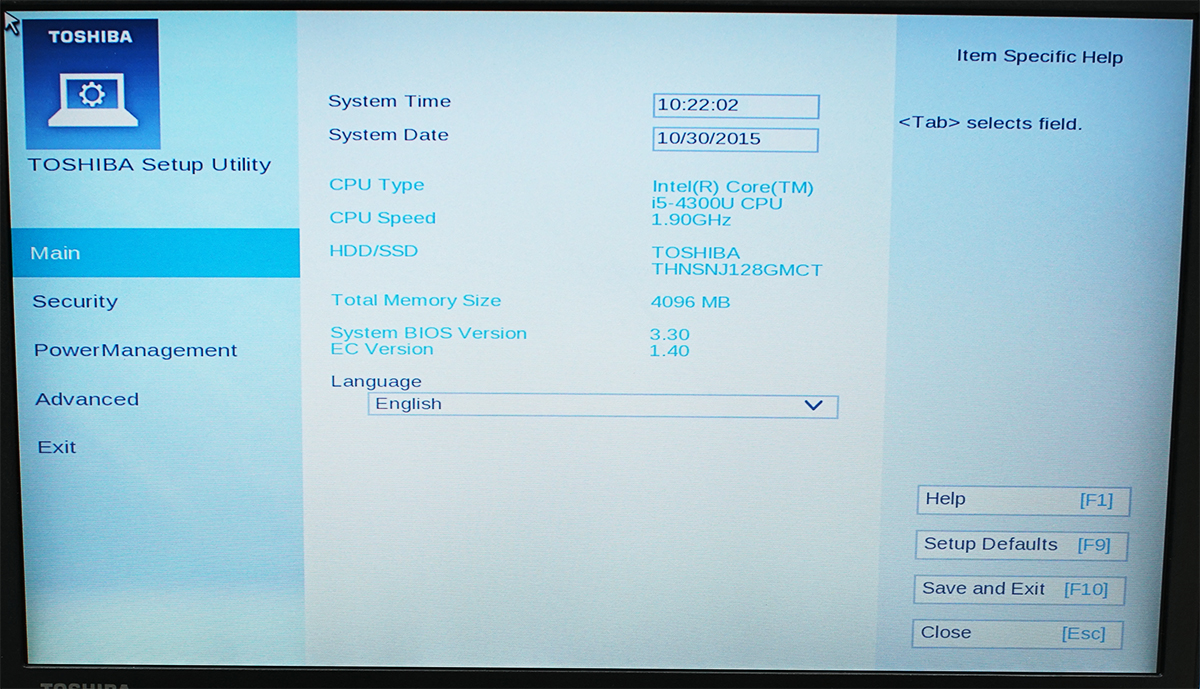Expand the Language dropdown arrow
The height and width of the screenshot is (689, 1200).
click(x=813, y=405)
